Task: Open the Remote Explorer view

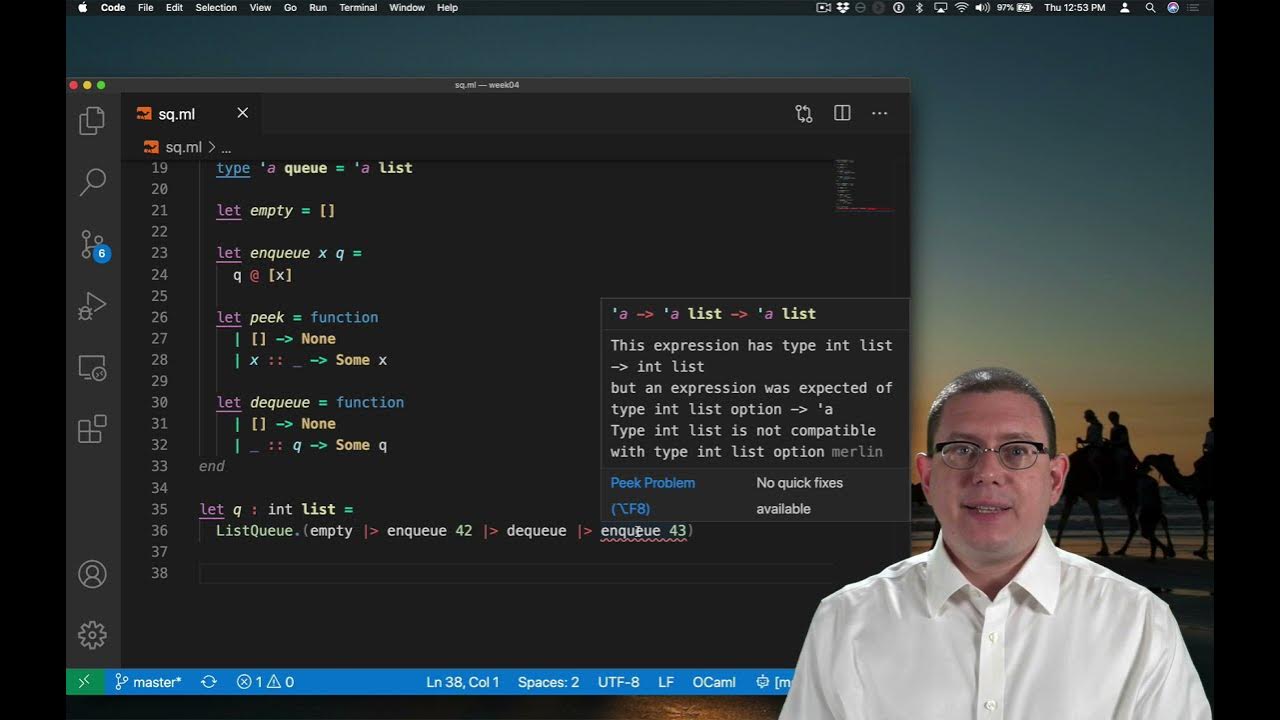Action: pos(92,368)
